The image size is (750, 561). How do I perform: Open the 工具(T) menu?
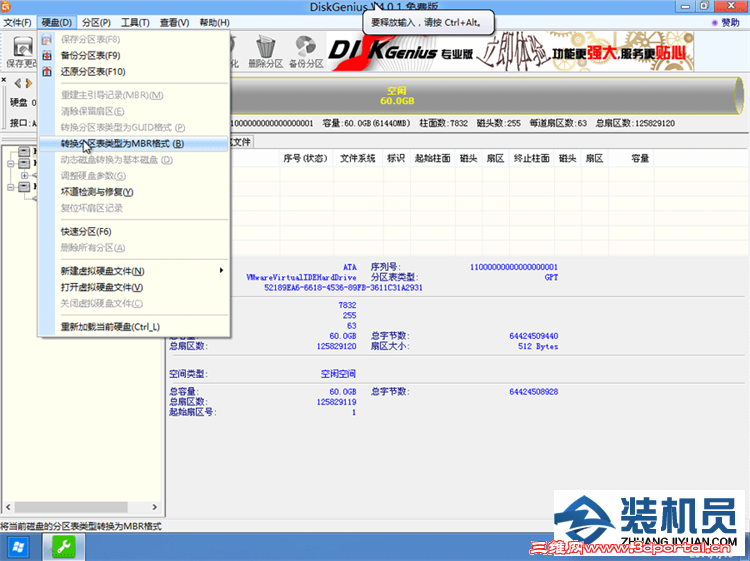pyautogui.click(x=135, y=22)
